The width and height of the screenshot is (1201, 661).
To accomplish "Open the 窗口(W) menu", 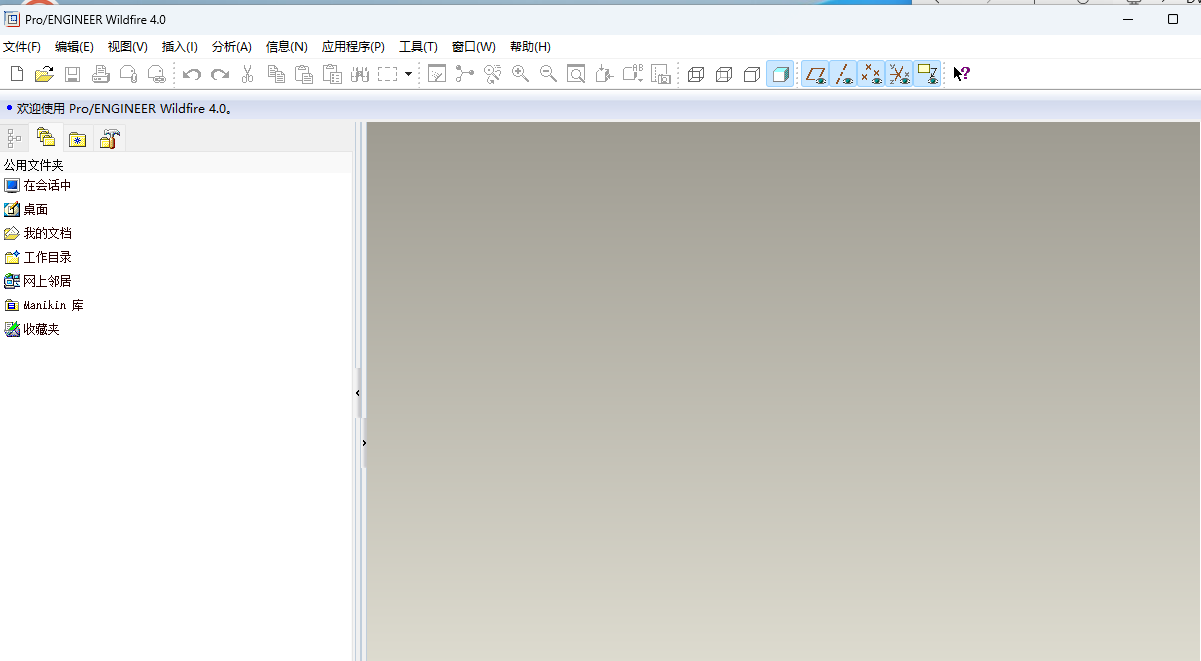I will (474, 47).
